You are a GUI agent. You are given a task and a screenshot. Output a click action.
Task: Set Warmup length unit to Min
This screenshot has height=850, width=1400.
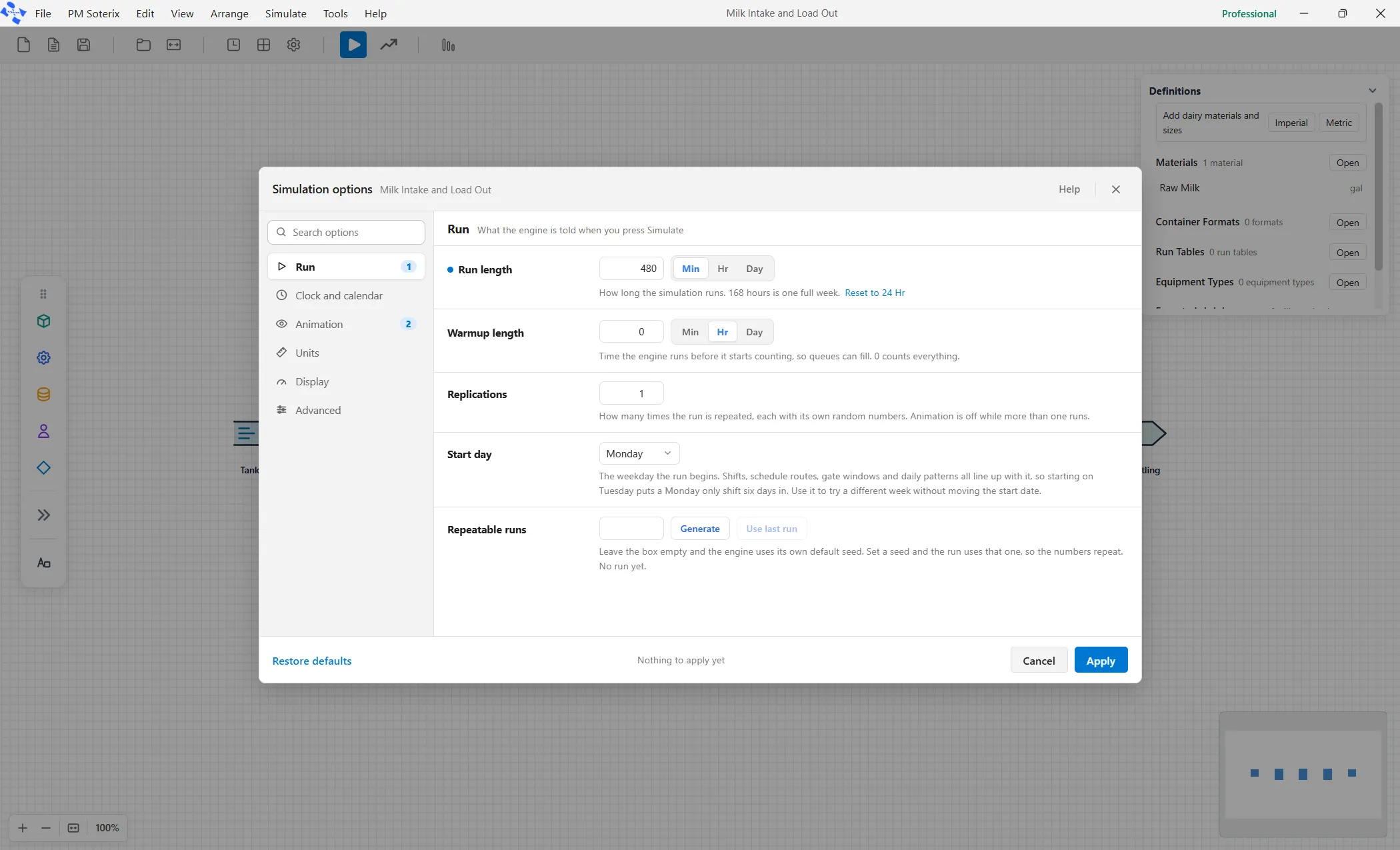(x=690, y=332)
